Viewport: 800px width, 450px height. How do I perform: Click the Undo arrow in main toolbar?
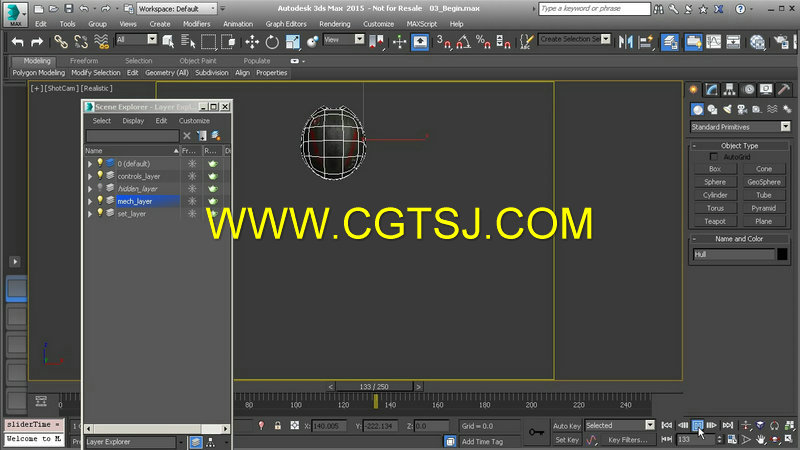tap(17, 42)
